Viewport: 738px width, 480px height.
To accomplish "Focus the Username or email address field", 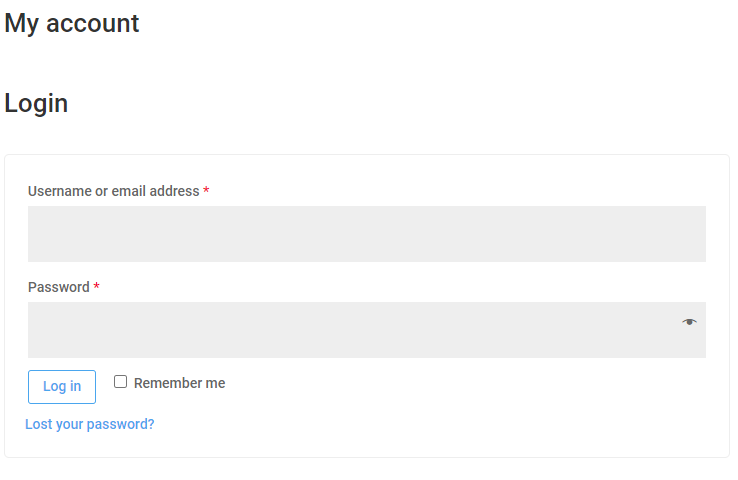I will point(367,234).
